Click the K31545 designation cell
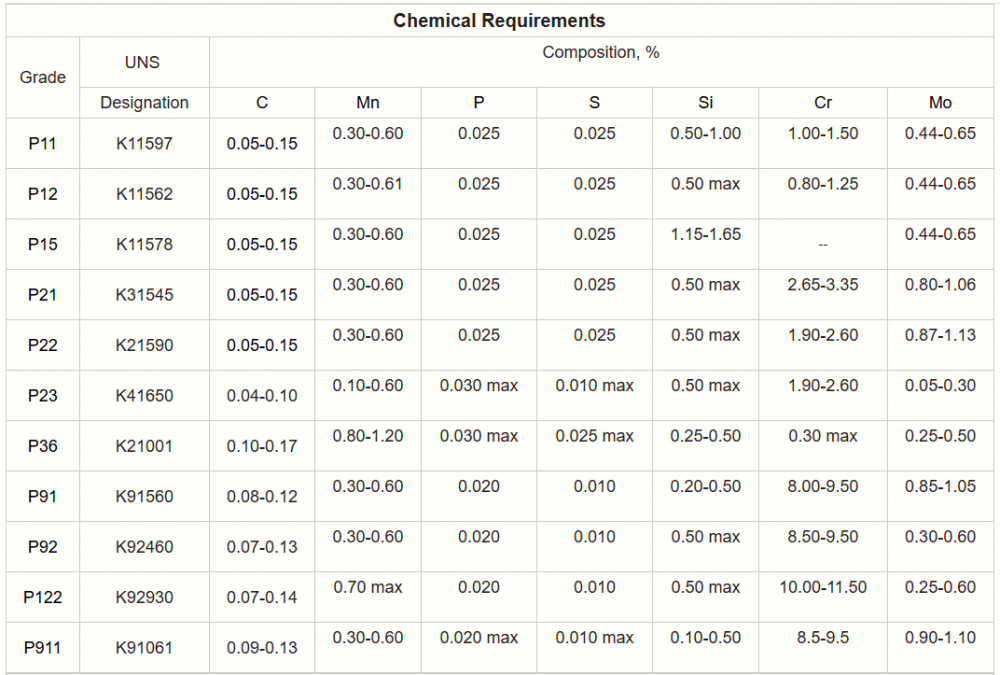This screenshot has height=675, width=1000. tap(144, 295)
